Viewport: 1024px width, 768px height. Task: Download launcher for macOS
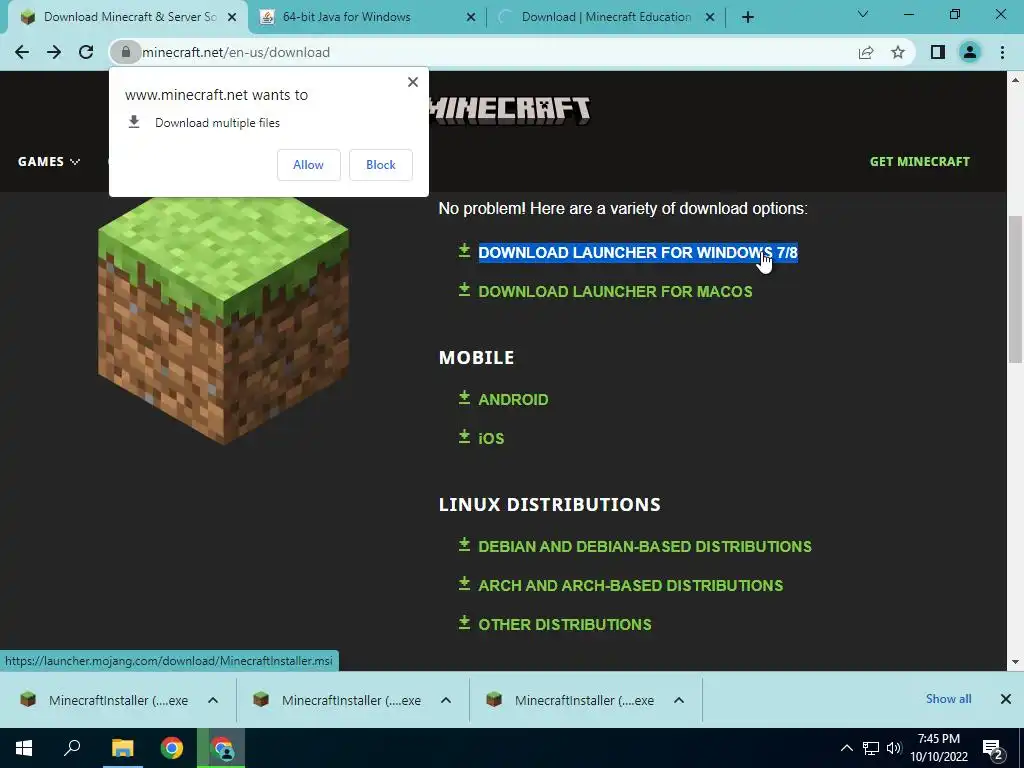point(615,291)
